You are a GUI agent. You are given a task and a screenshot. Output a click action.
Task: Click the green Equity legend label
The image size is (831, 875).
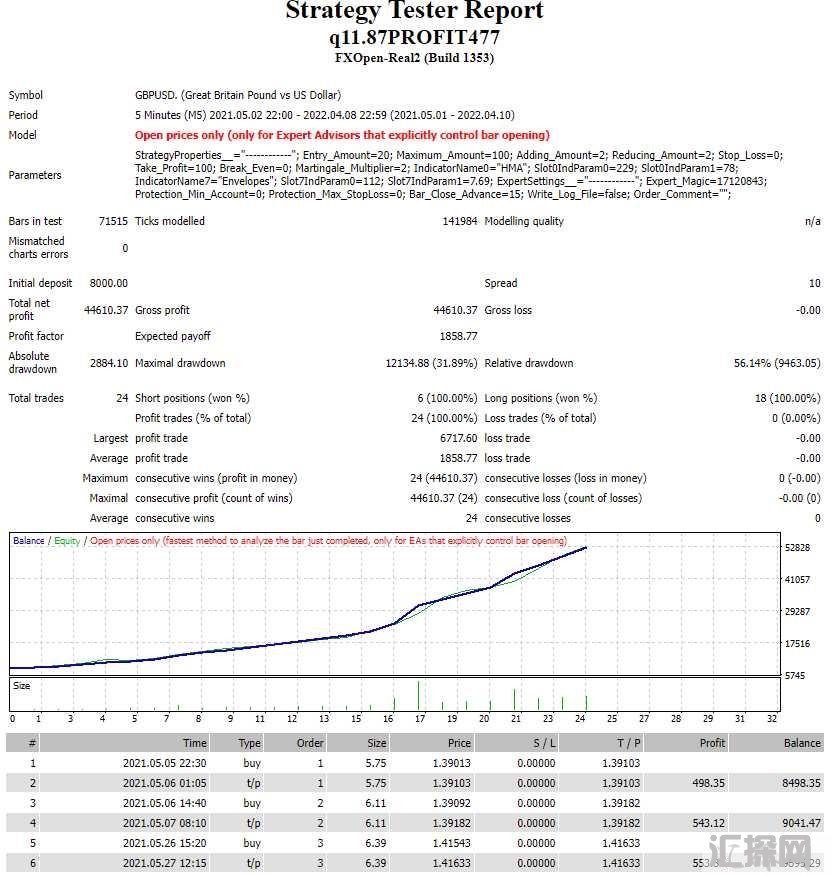point(67,541)
